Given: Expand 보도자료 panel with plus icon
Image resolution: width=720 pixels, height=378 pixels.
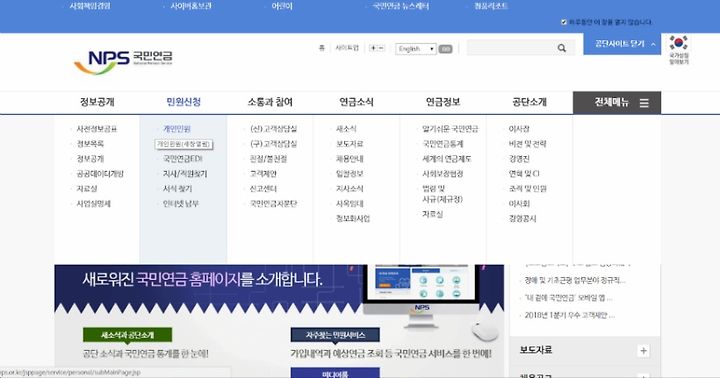Looking at the screenshot, I should coord(643,351).
